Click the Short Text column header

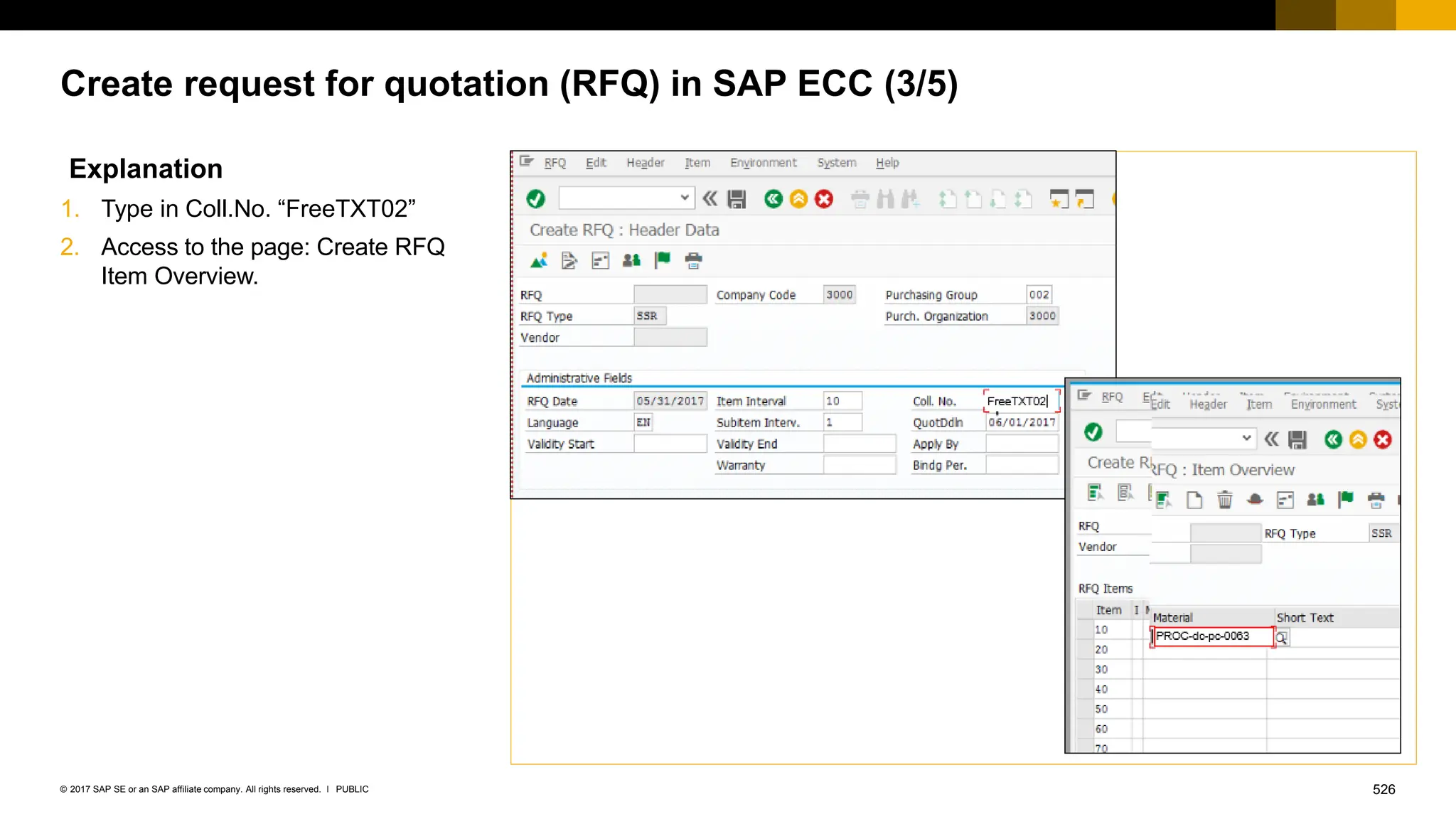pos(1305,618)
